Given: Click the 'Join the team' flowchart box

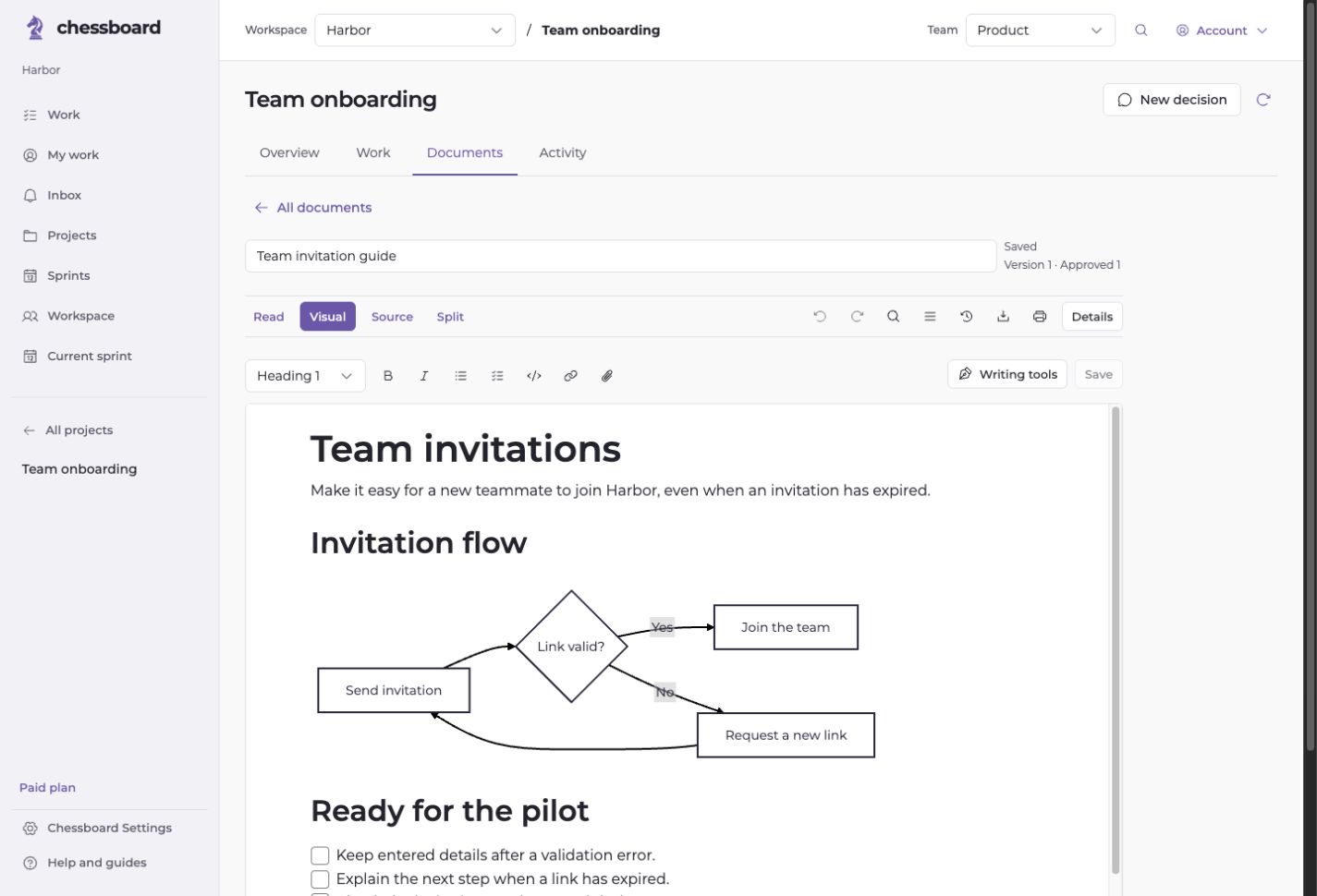Looking at the screenshot, I should pos(787,627).
